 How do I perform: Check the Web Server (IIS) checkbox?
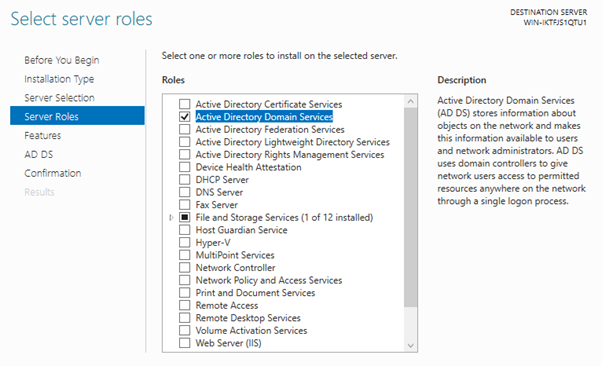click(x=185, y=343)
